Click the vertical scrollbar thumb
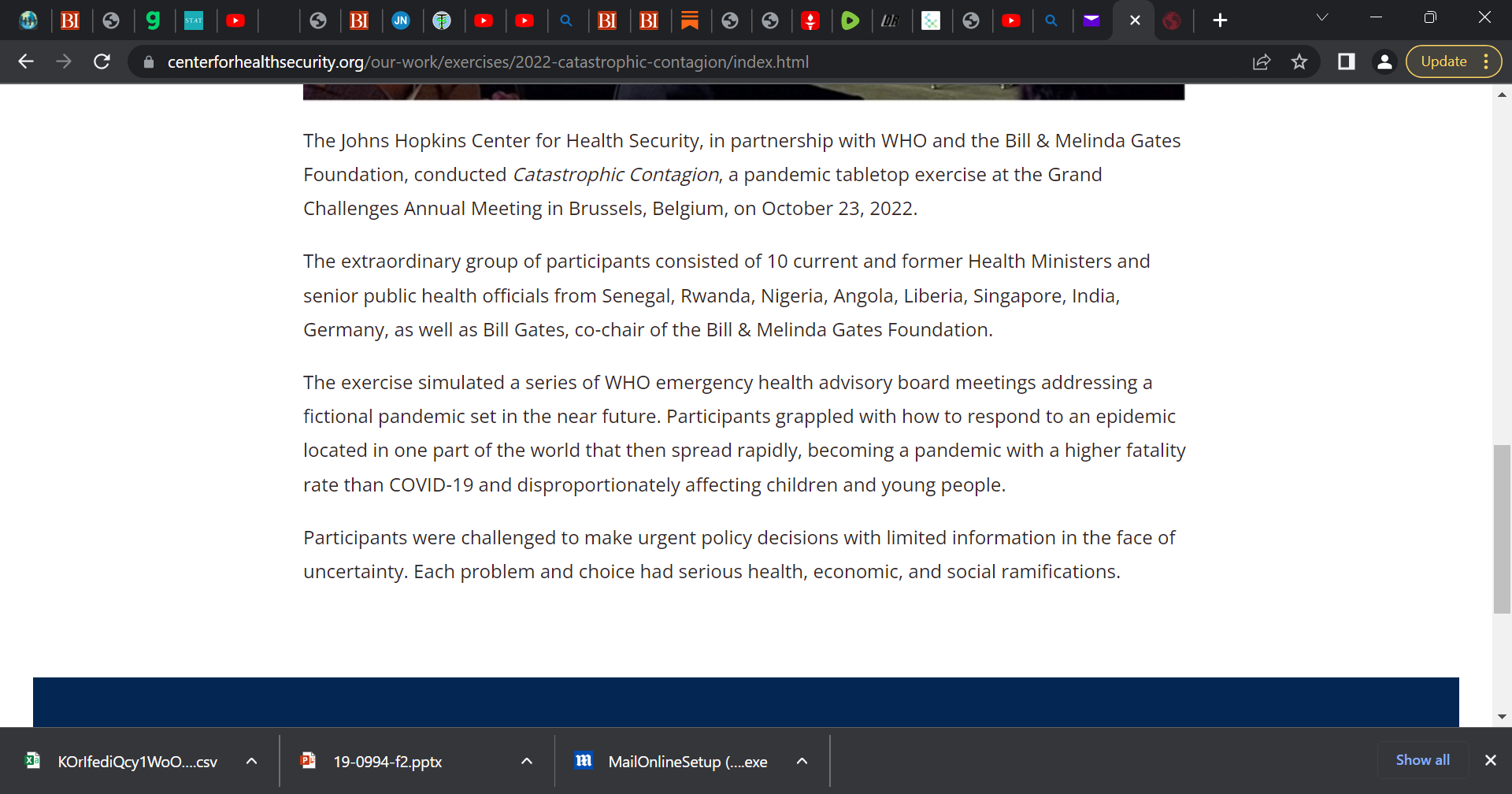 (x=1502, y=529)
